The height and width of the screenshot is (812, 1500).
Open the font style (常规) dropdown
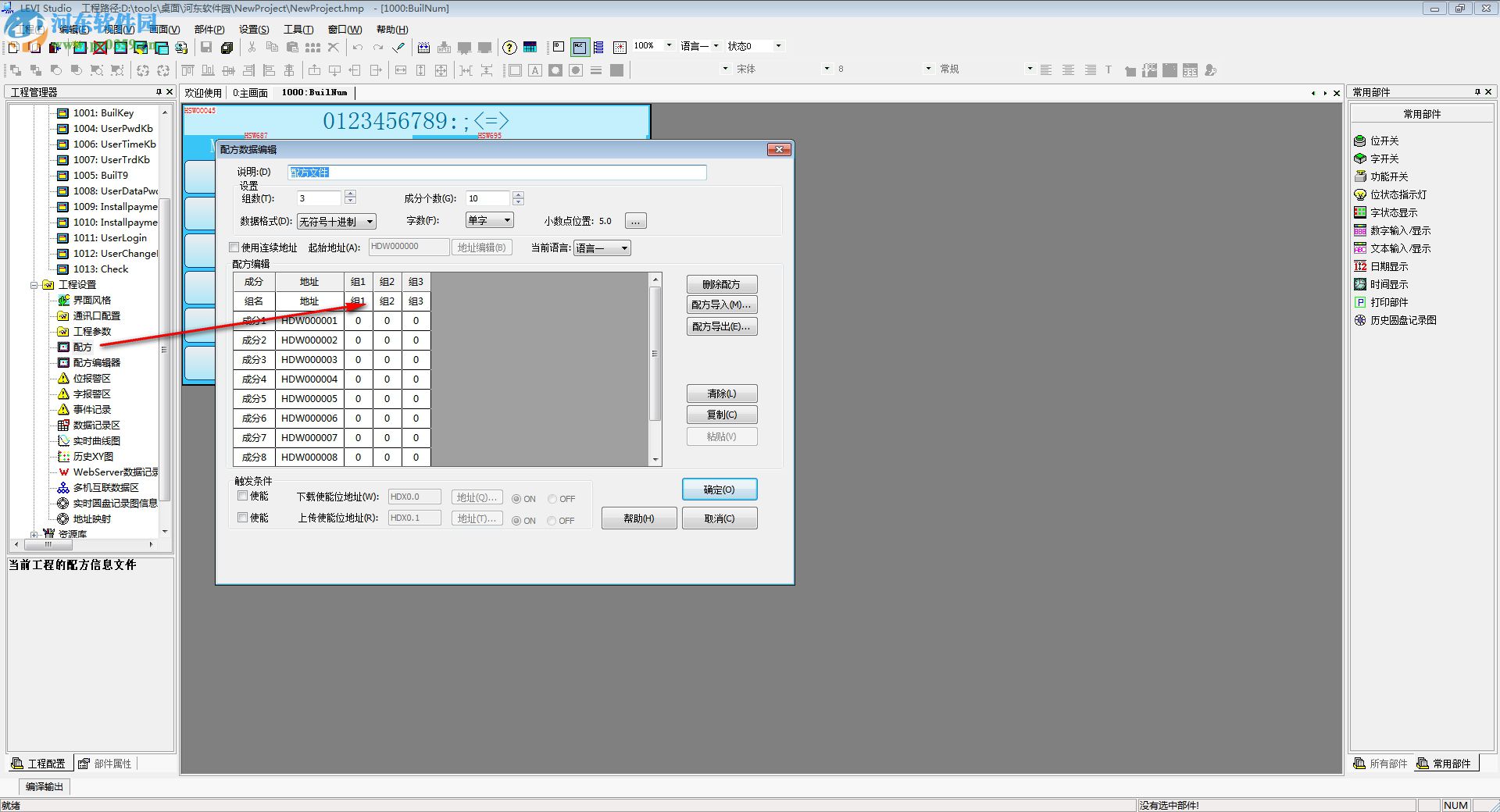(x=1030, y=69)
